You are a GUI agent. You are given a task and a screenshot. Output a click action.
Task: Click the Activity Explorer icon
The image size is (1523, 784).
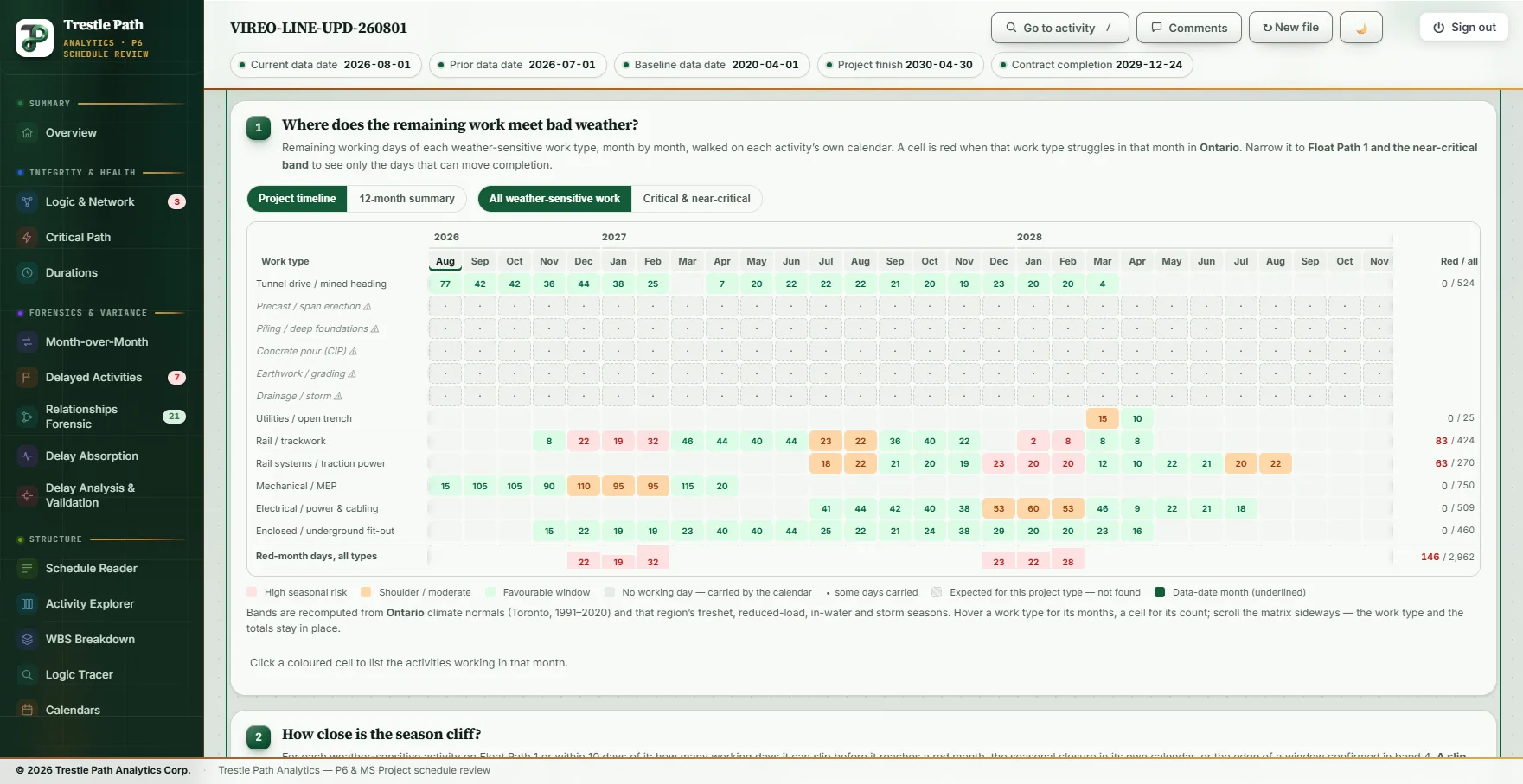(28, 604)
